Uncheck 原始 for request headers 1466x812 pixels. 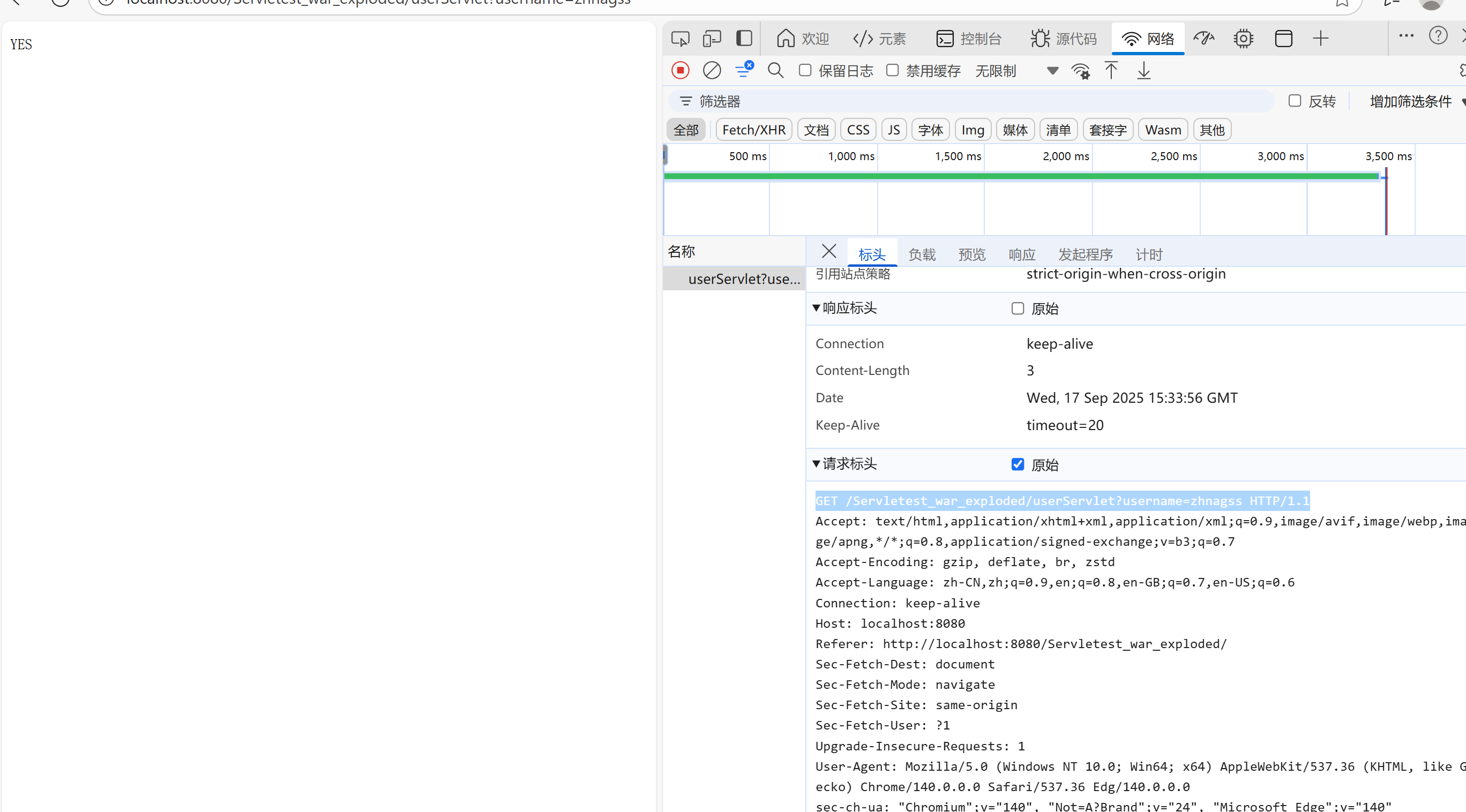click(1018, 464)
